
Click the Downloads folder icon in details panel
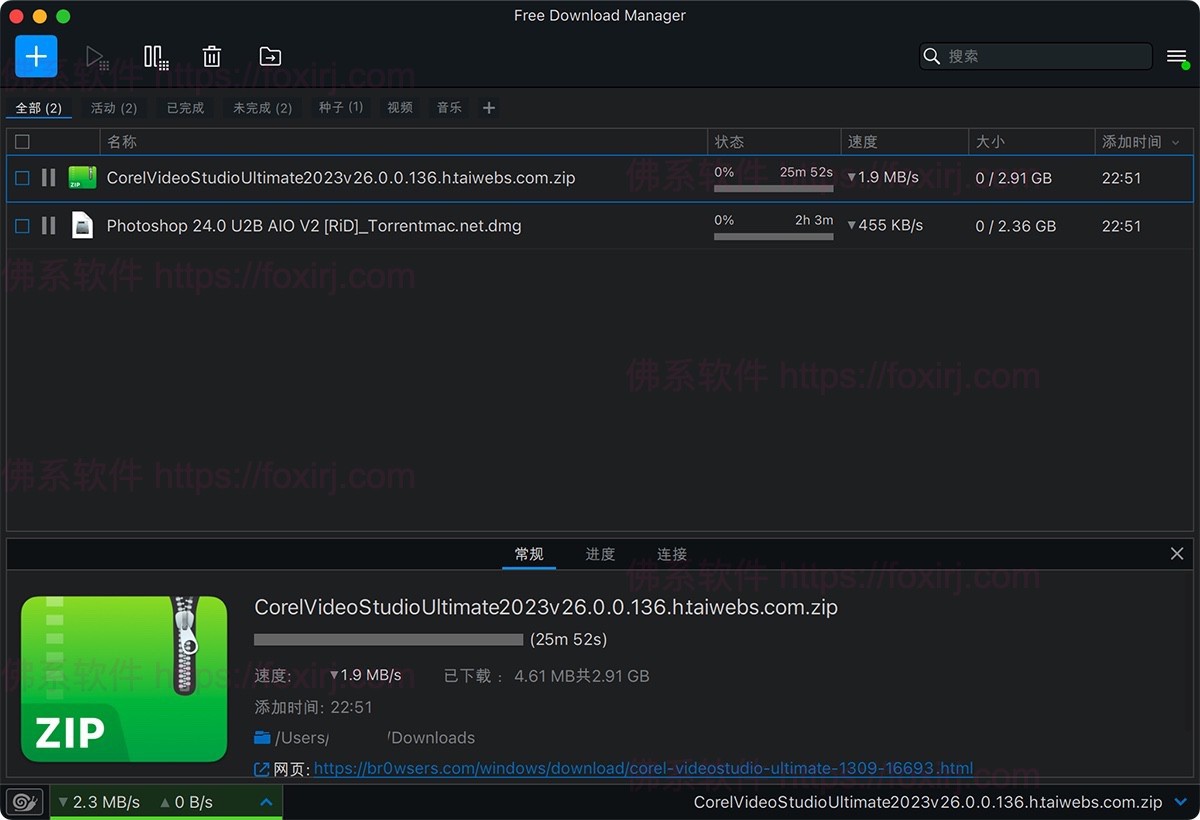(262, 737)
